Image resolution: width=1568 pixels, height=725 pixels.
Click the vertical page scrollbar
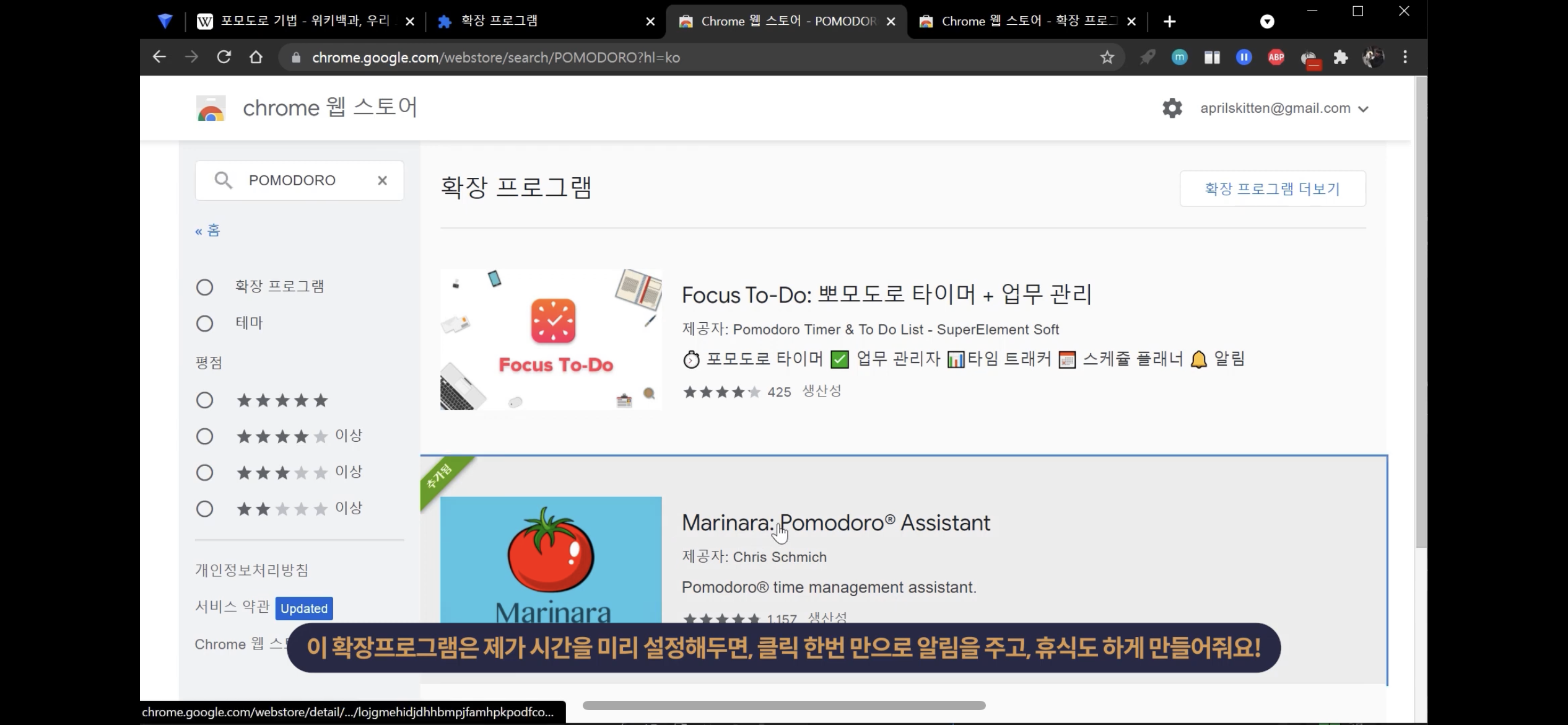(1421, 313)
